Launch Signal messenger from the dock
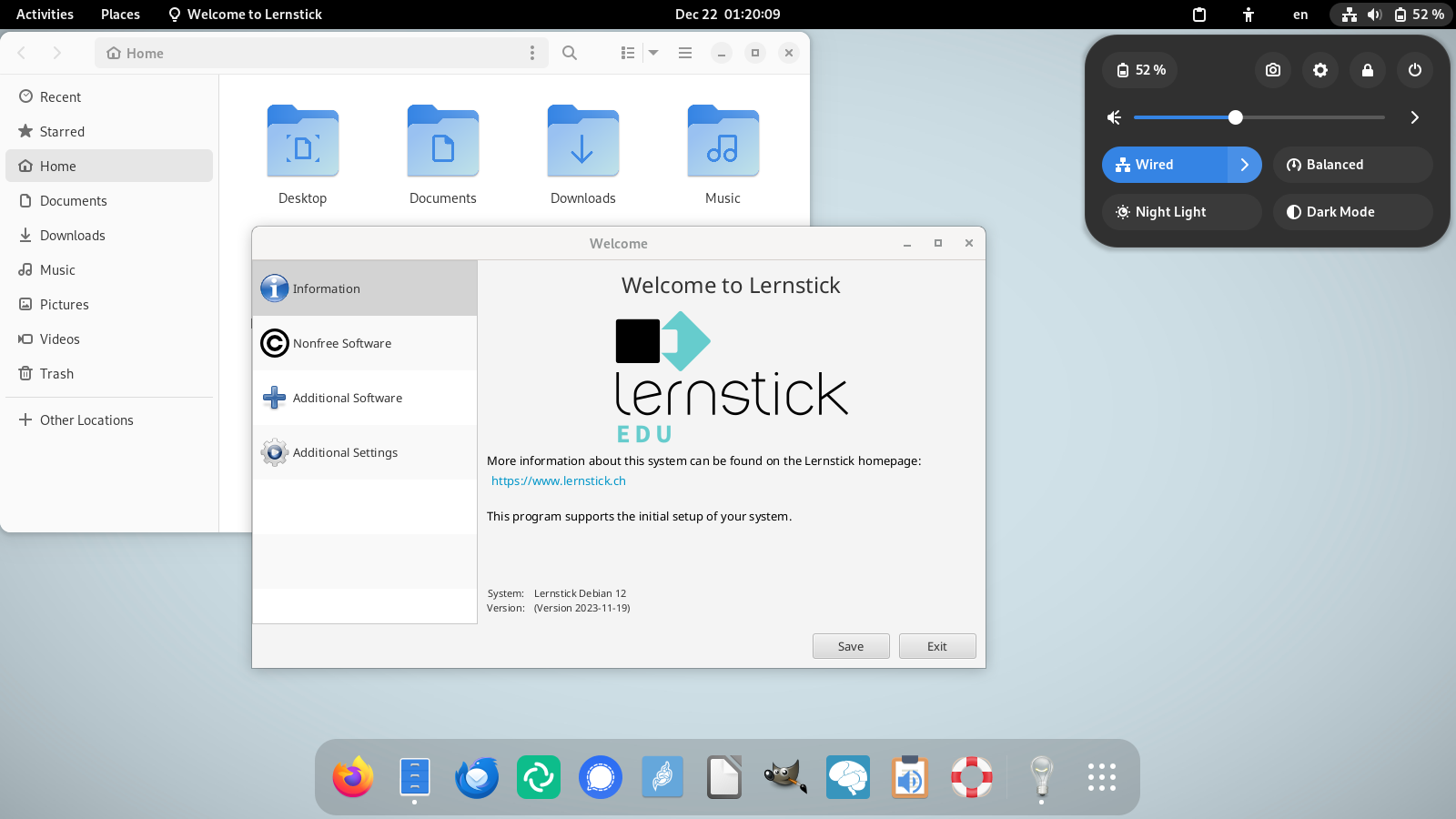Screen dimensions: 1456x819 coord(601,777)
